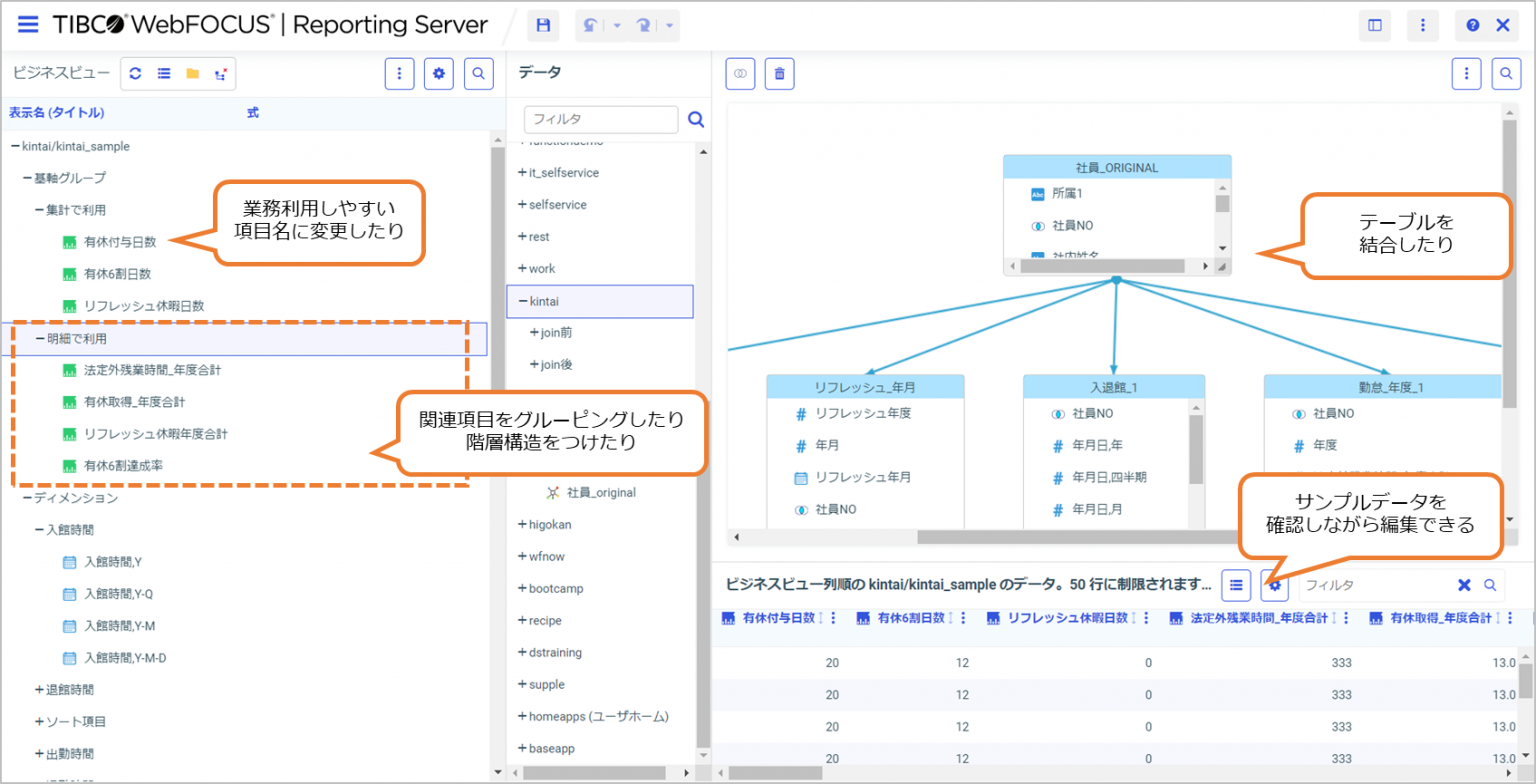This screenshot has width=1536, height=784.
Task: Open the three-dot menu in the diagram panel
Action: point(1467,73)
